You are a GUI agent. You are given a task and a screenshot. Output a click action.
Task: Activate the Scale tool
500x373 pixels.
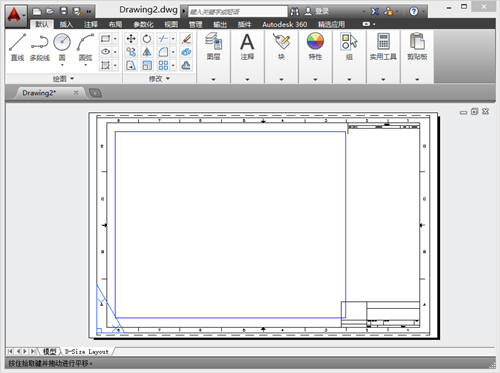(x=147, y=65)
